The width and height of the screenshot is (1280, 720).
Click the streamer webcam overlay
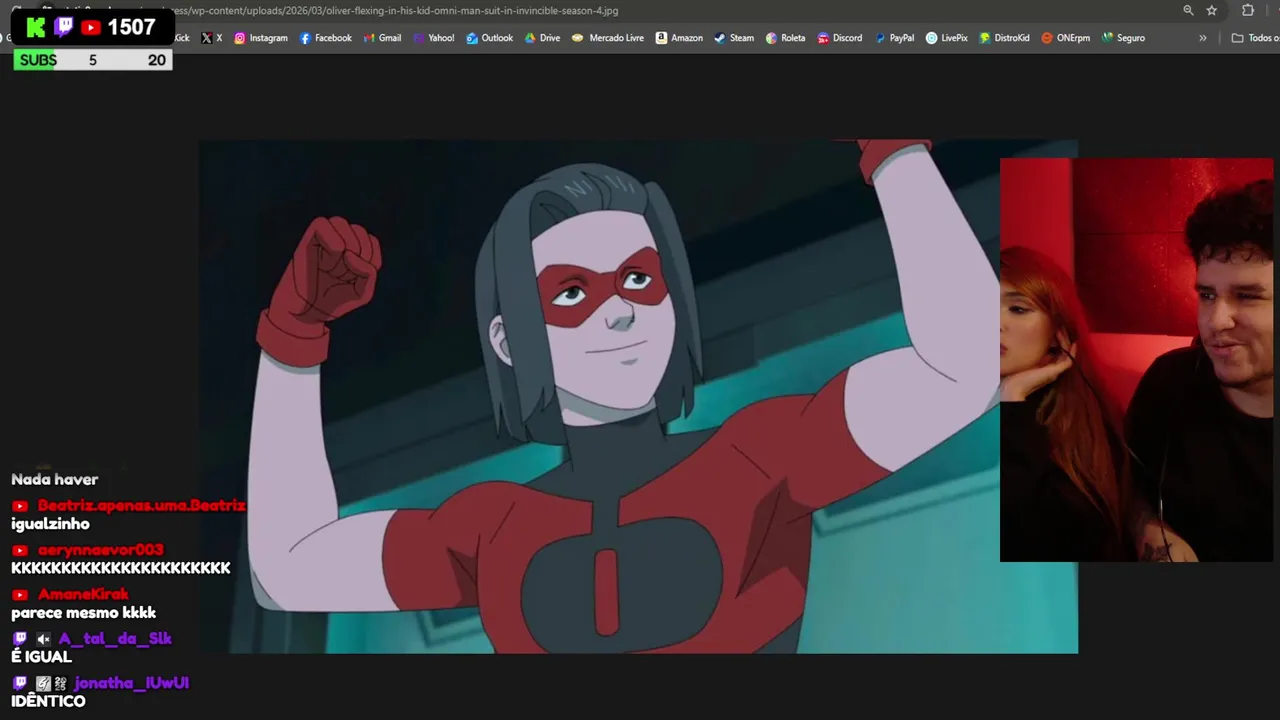coord(1137,360)
